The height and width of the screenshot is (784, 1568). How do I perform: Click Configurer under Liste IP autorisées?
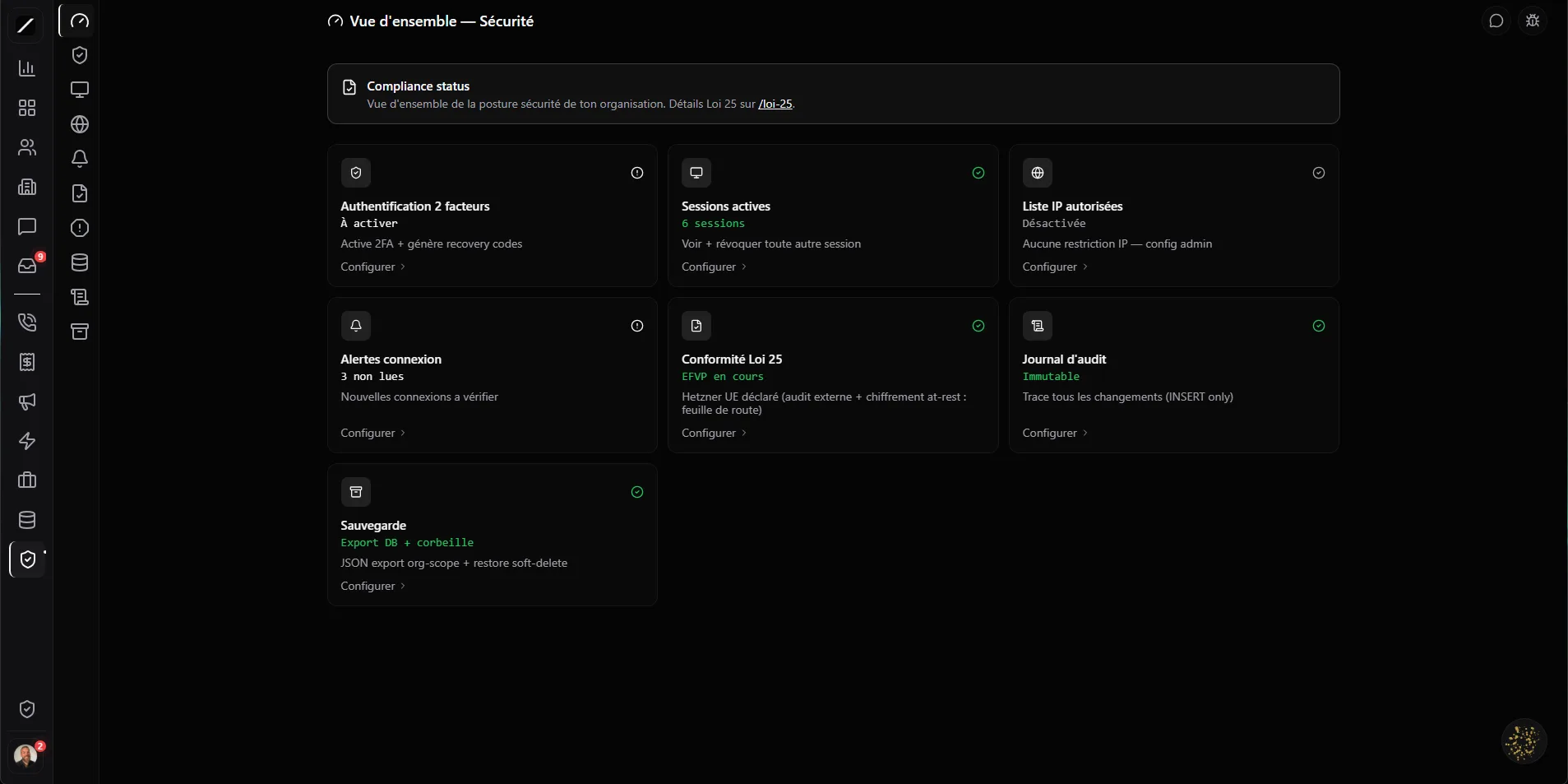pyautogui.click(x=1055, y=267)
